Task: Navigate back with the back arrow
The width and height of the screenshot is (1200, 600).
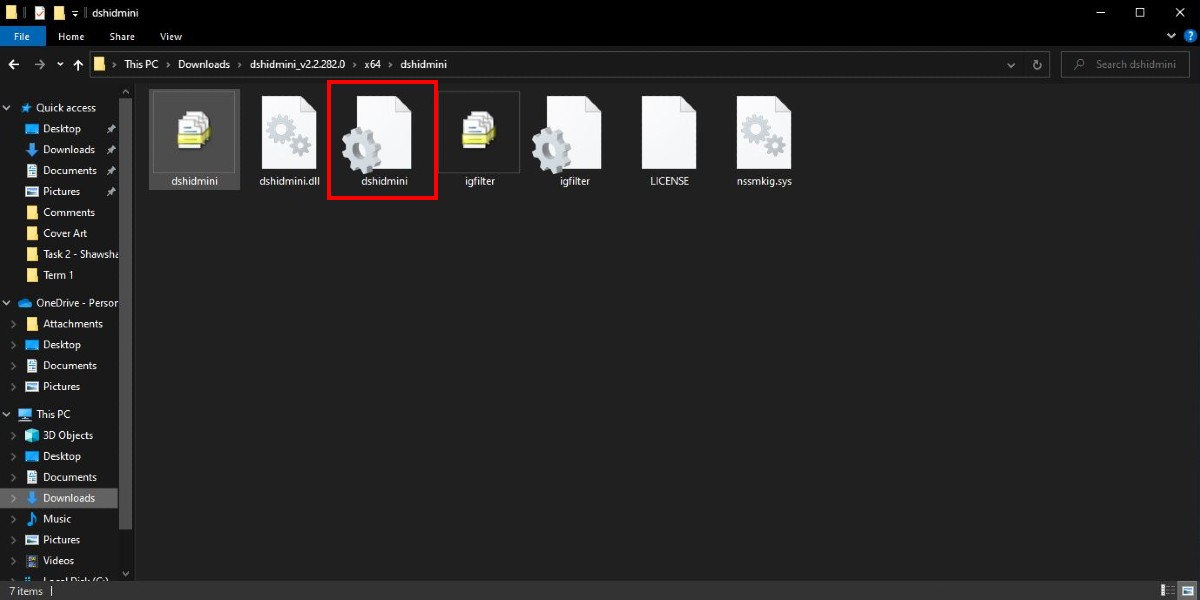Action: [x=14, y=64]
